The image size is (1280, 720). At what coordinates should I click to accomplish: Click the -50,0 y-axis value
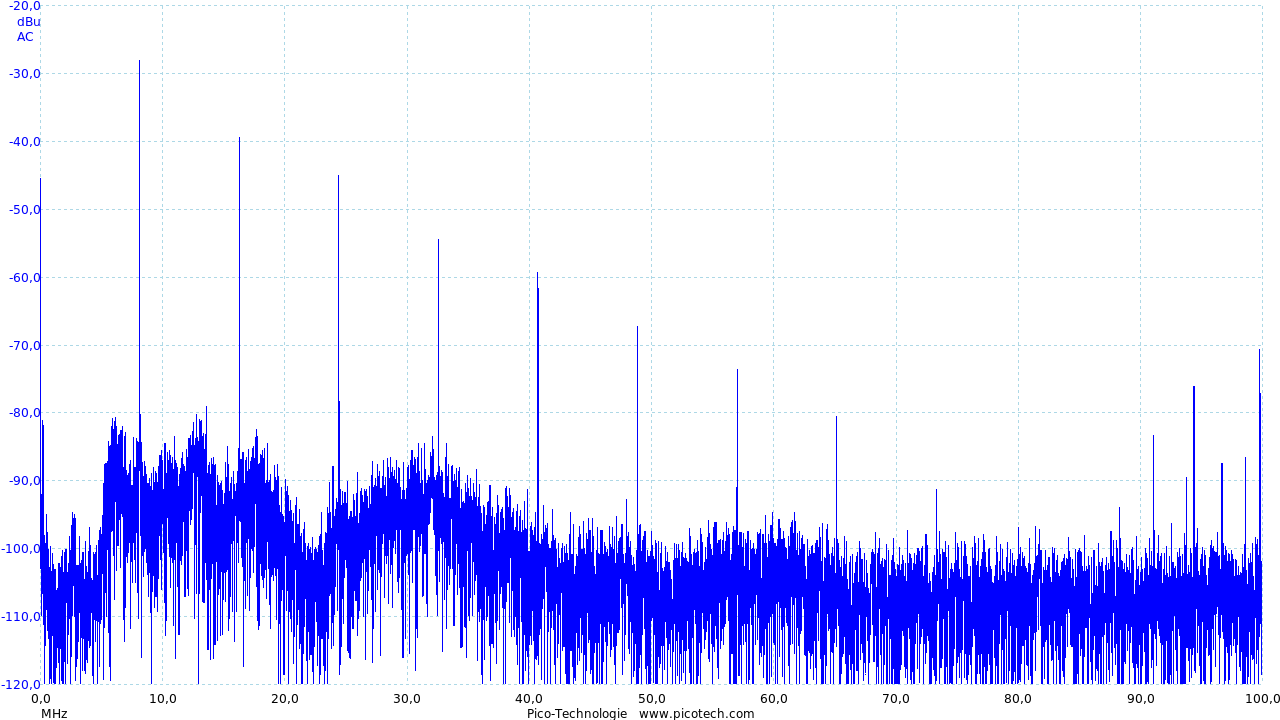[24, 209]
